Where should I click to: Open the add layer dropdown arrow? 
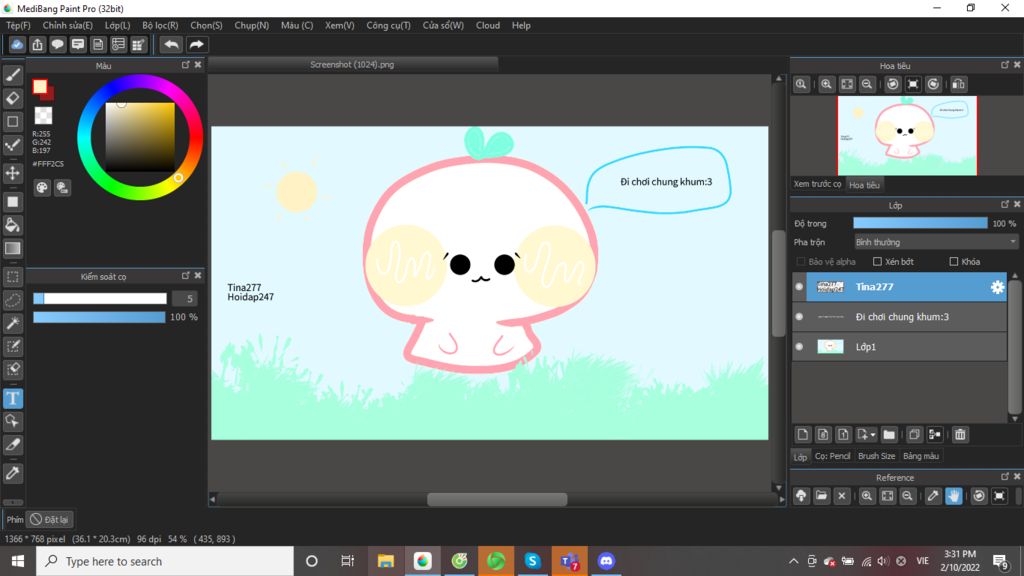(872, 434)
